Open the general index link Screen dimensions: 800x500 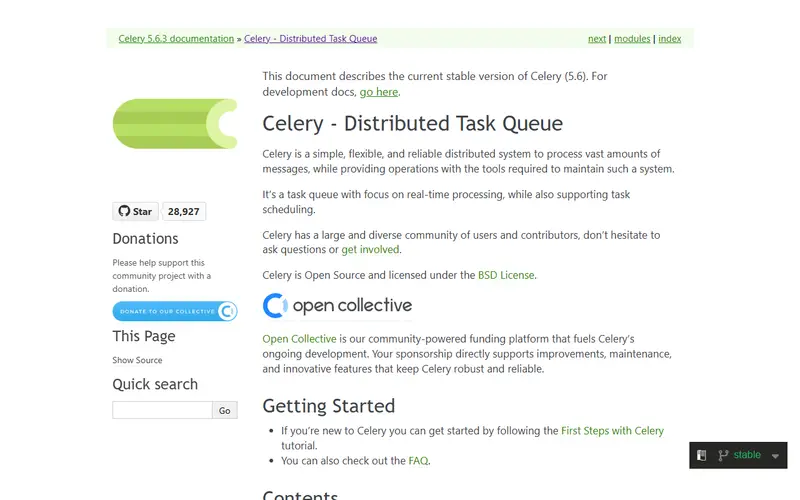click(669, 39)
